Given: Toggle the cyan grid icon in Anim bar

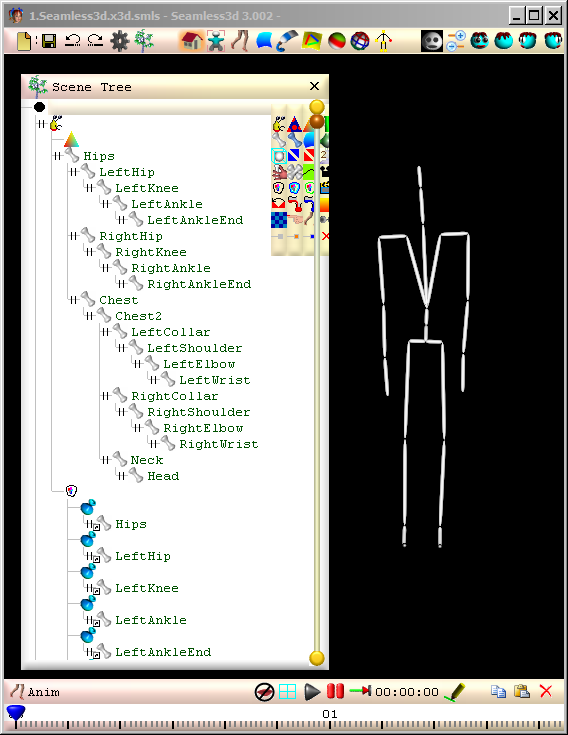Looking at the screenshot, I should click(x=287, y=692).
